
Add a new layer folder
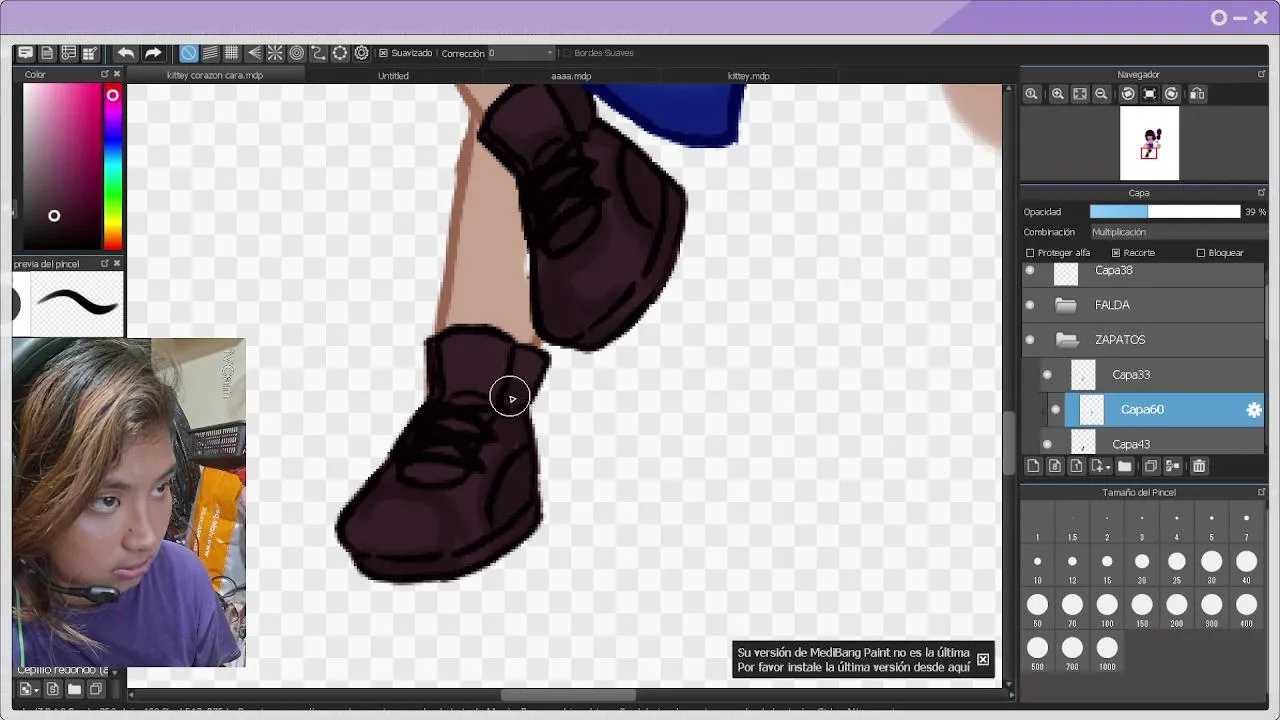click(x=1125, y=466)
